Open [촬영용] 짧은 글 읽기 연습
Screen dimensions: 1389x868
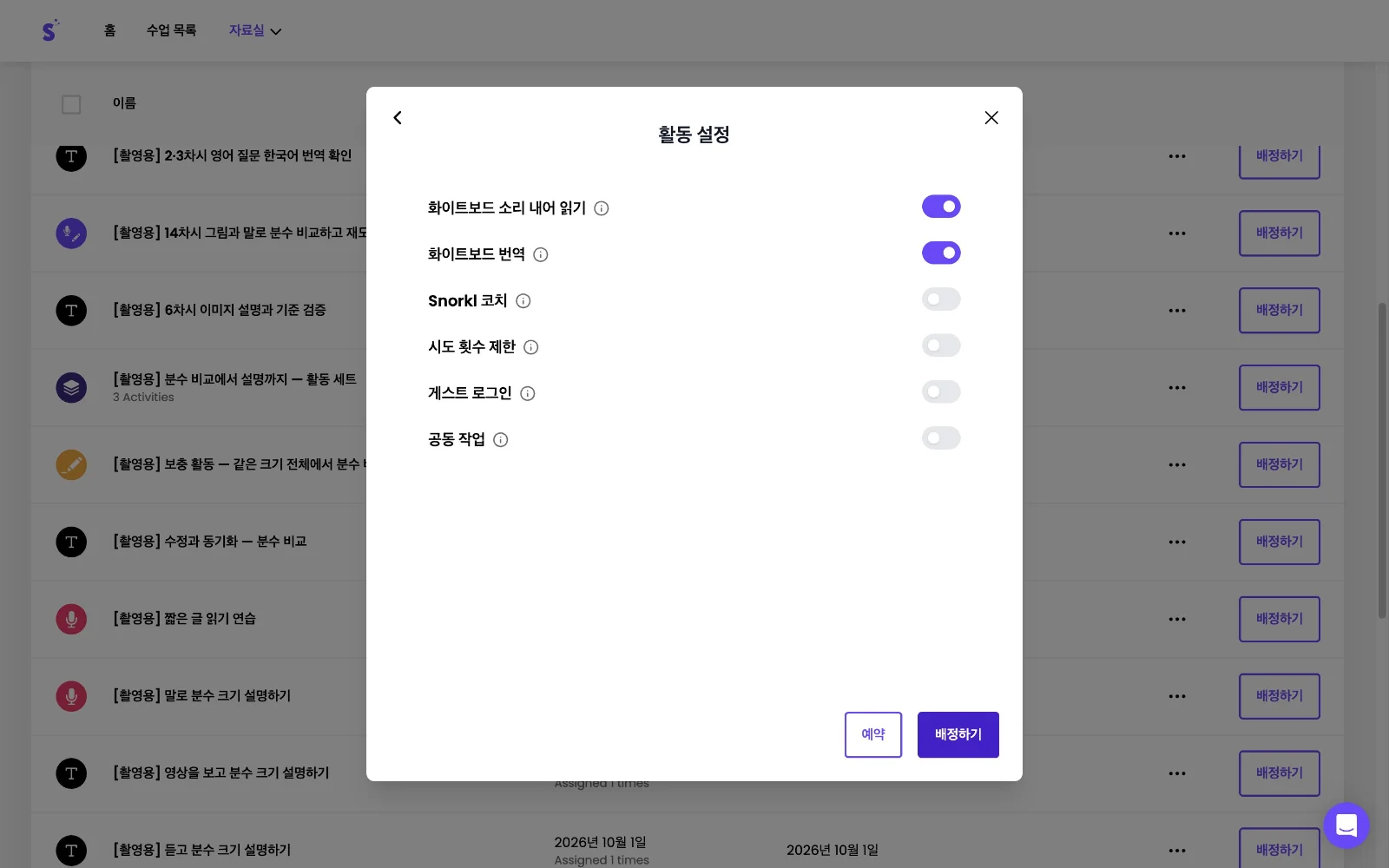184,619
